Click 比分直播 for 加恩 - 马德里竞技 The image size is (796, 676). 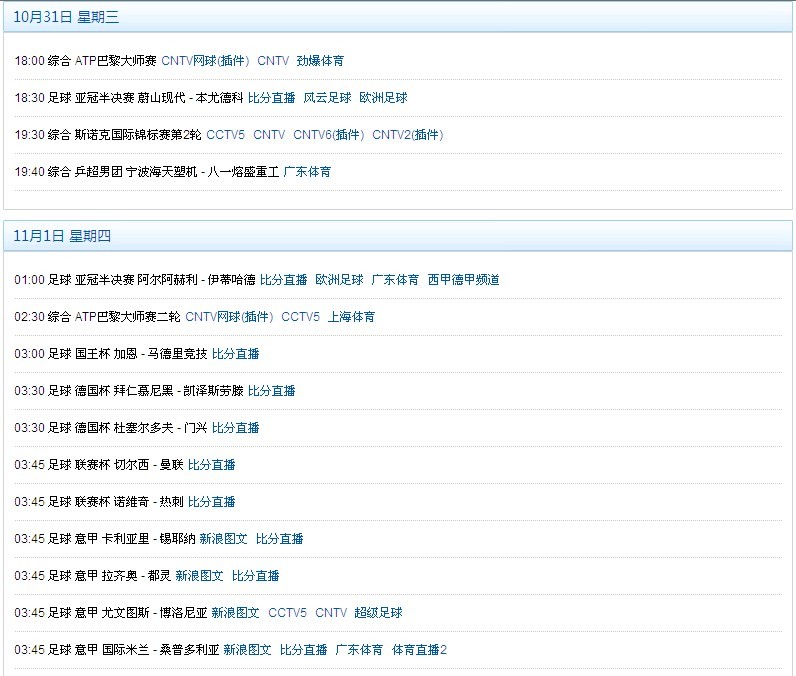tap(236, 354)
